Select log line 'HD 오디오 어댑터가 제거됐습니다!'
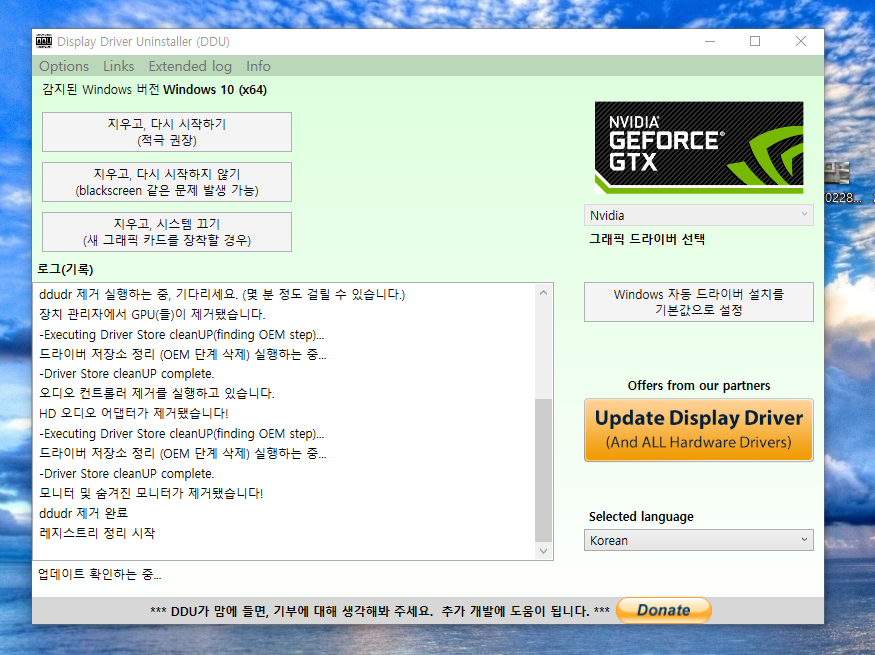Screen dimensions: 875x655 [133, 413]
